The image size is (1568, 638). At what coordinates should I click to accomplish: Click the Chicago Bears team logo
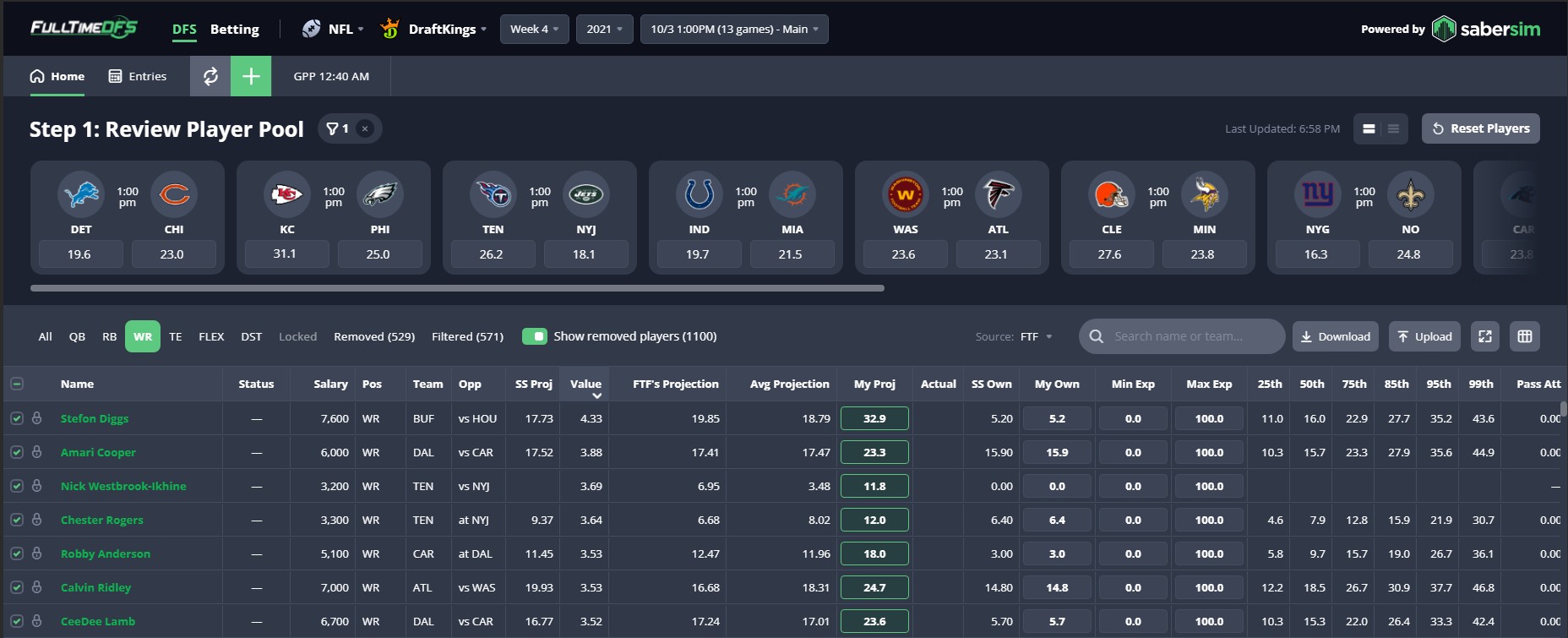pos(174,194)
